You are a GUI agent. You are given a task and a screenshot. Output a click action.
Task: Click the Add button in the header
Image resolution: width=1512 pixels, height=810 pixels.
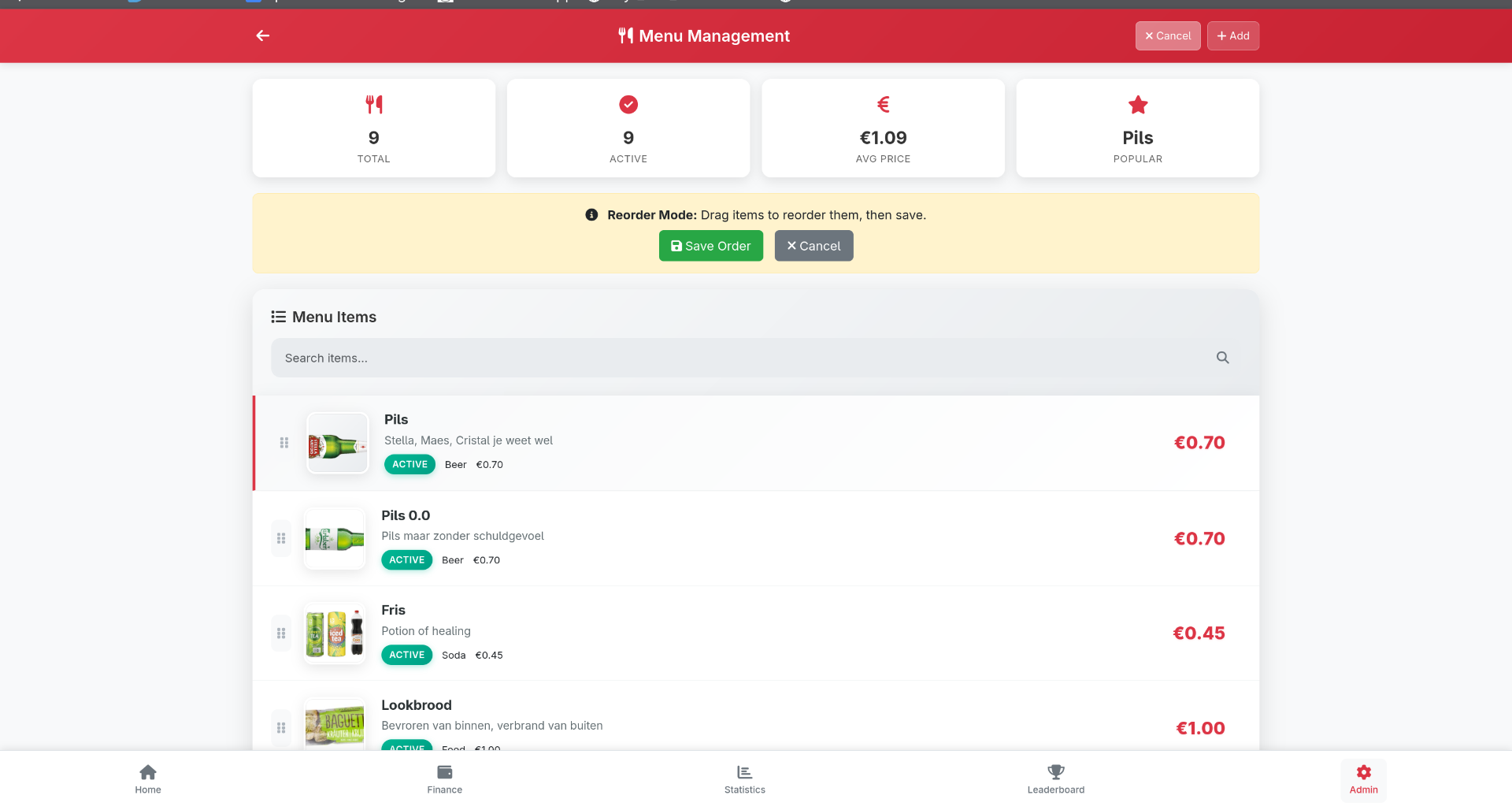tap(1232, 35)
